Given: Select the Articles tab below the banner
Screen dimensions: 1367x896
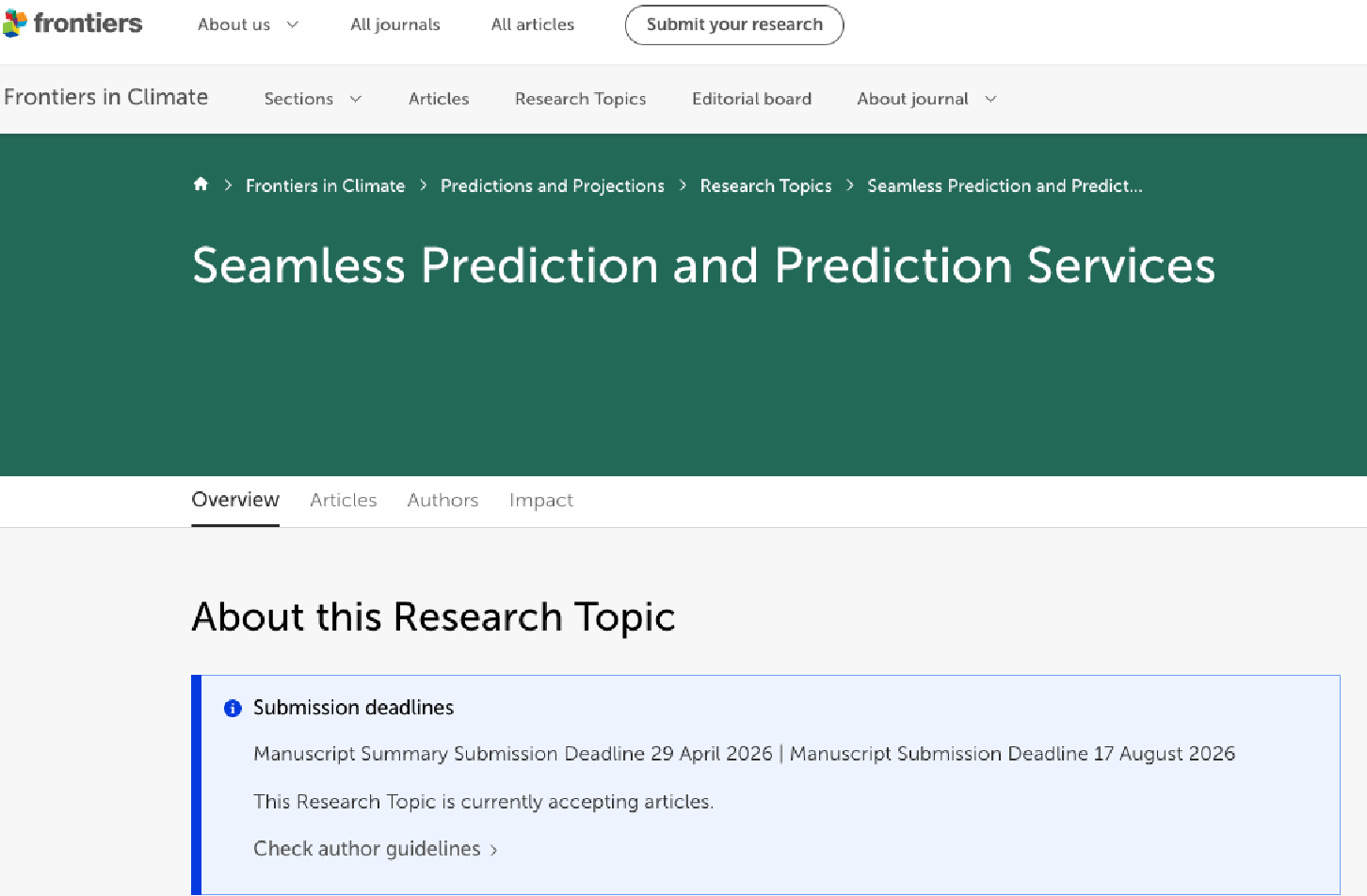Looking at the screenshot, I should pyautogui.click(x=344, y=501).
